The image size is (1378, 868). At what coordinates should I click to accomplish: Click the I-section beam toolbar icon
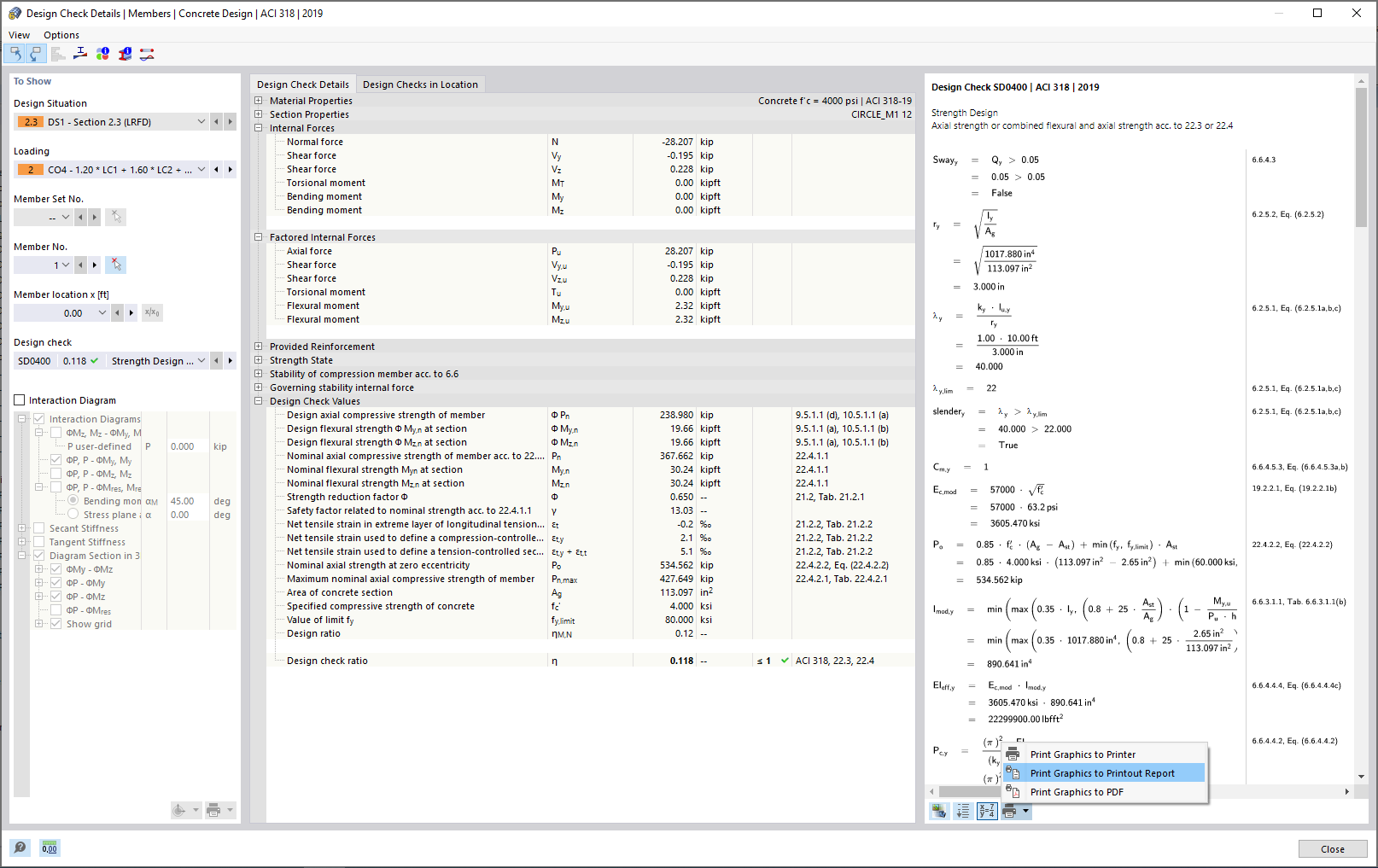click(x=80, y=54)
